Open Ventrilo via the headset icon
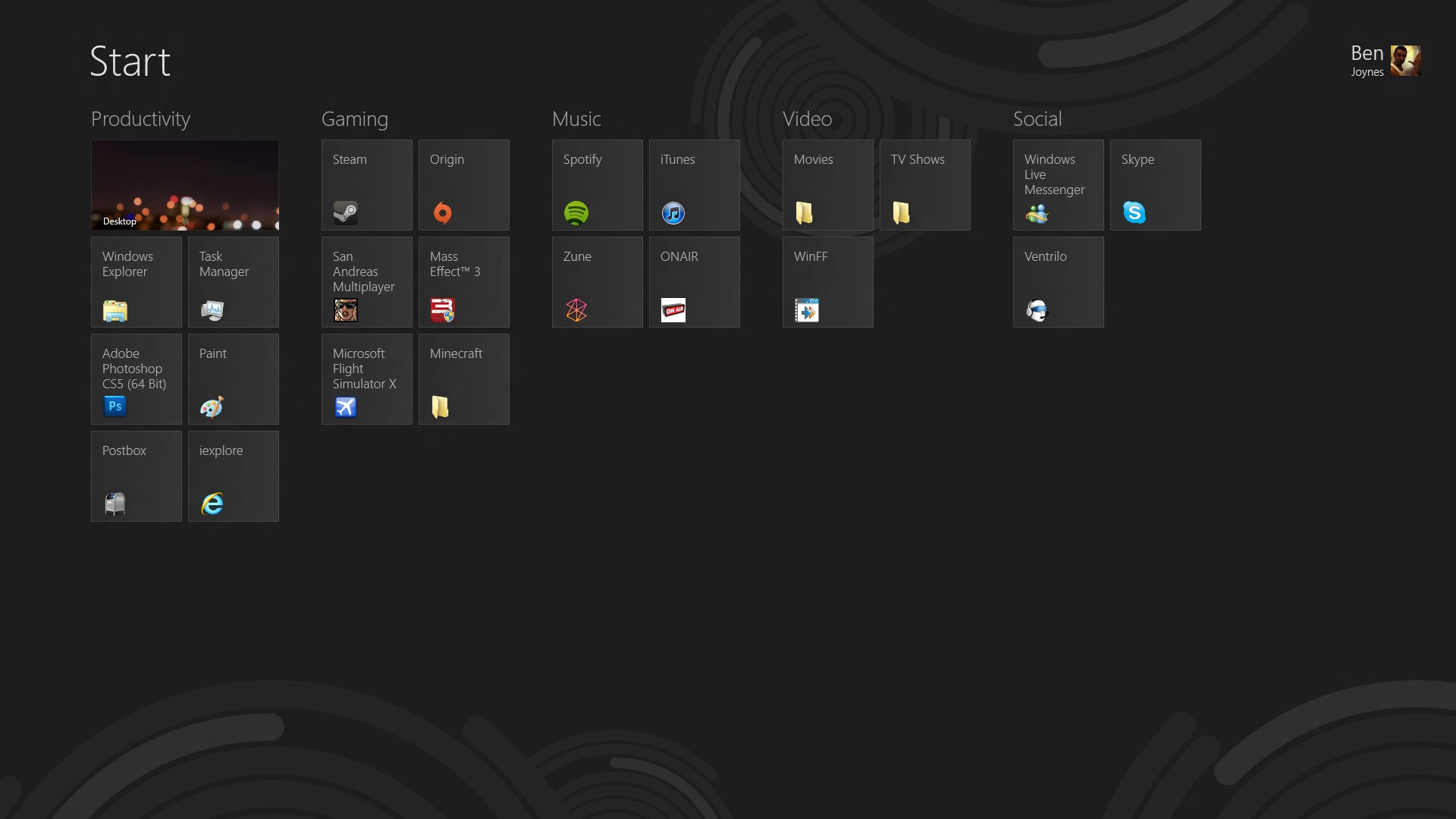Screen dimensions: 1456x819 click(1037, 310)
